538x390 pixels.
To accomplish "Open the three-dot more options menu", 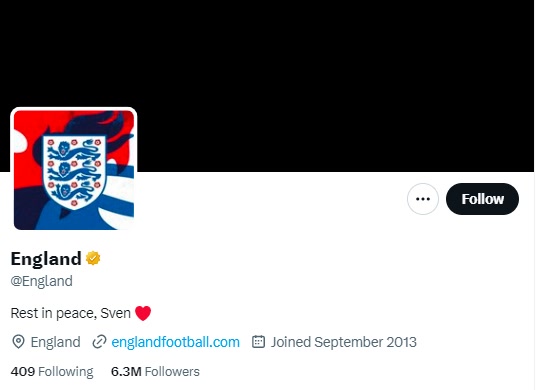I will (423, 199).
